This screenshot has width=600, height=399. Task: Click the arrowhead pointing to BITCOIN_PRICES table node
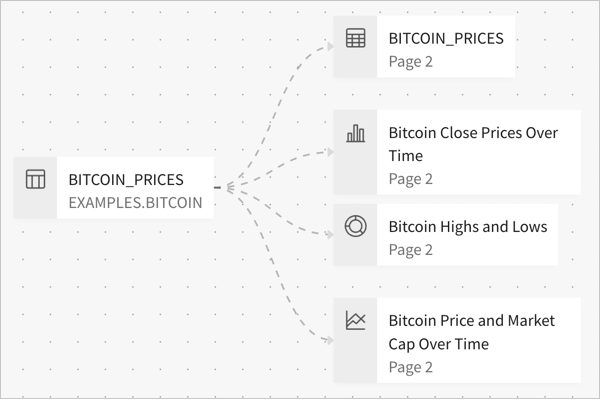330,47
